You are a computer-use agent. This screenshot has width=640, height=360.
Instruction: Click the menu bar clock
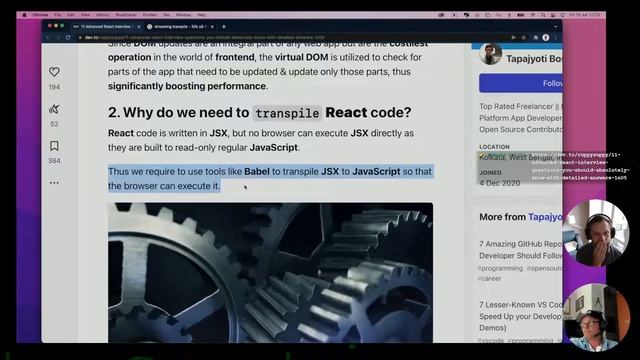coord(585,15)
